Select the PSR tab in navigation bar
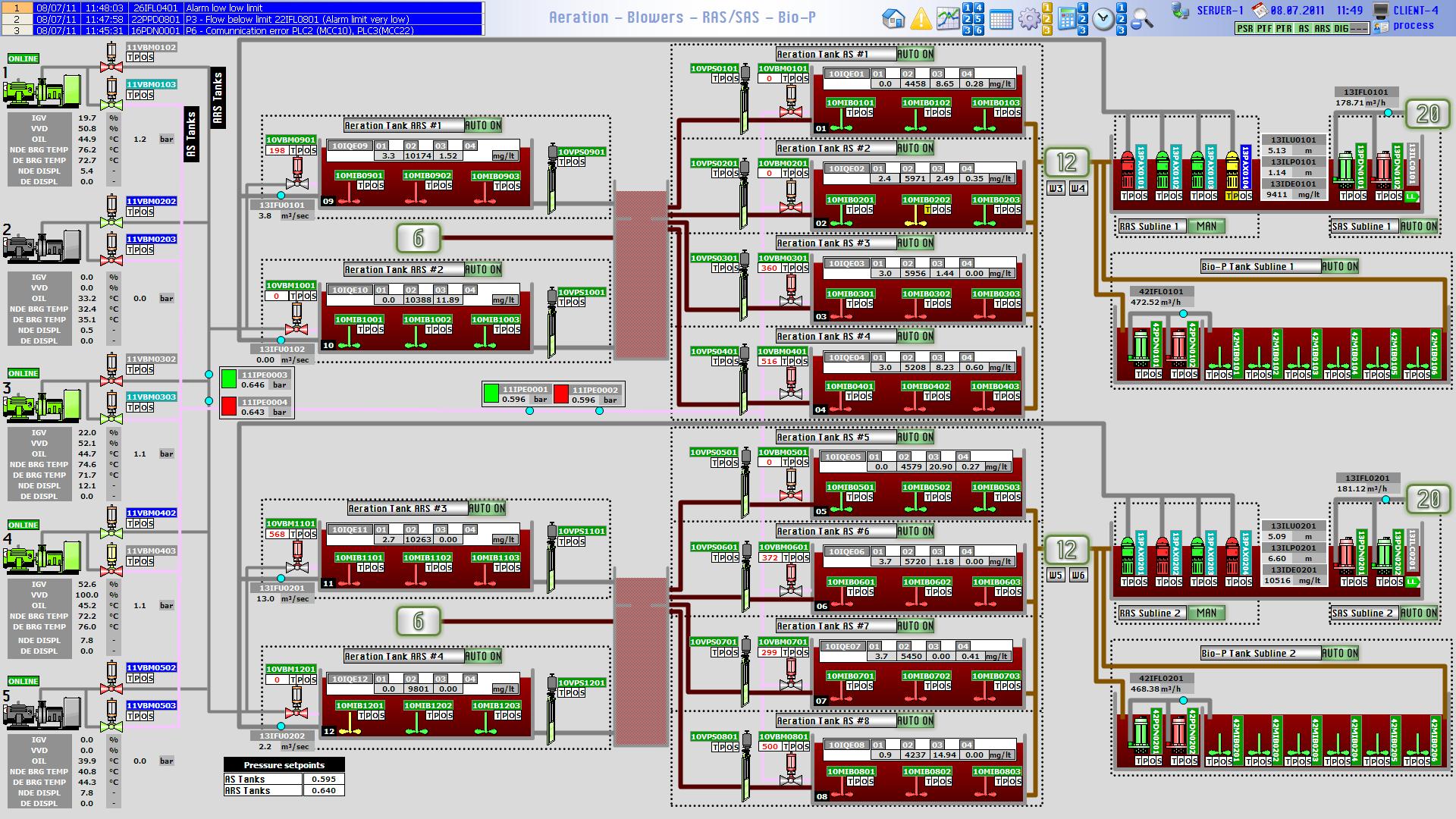Image resolution: width=1456 pixels, height=819 pixels. click(x=1244, y=28)
